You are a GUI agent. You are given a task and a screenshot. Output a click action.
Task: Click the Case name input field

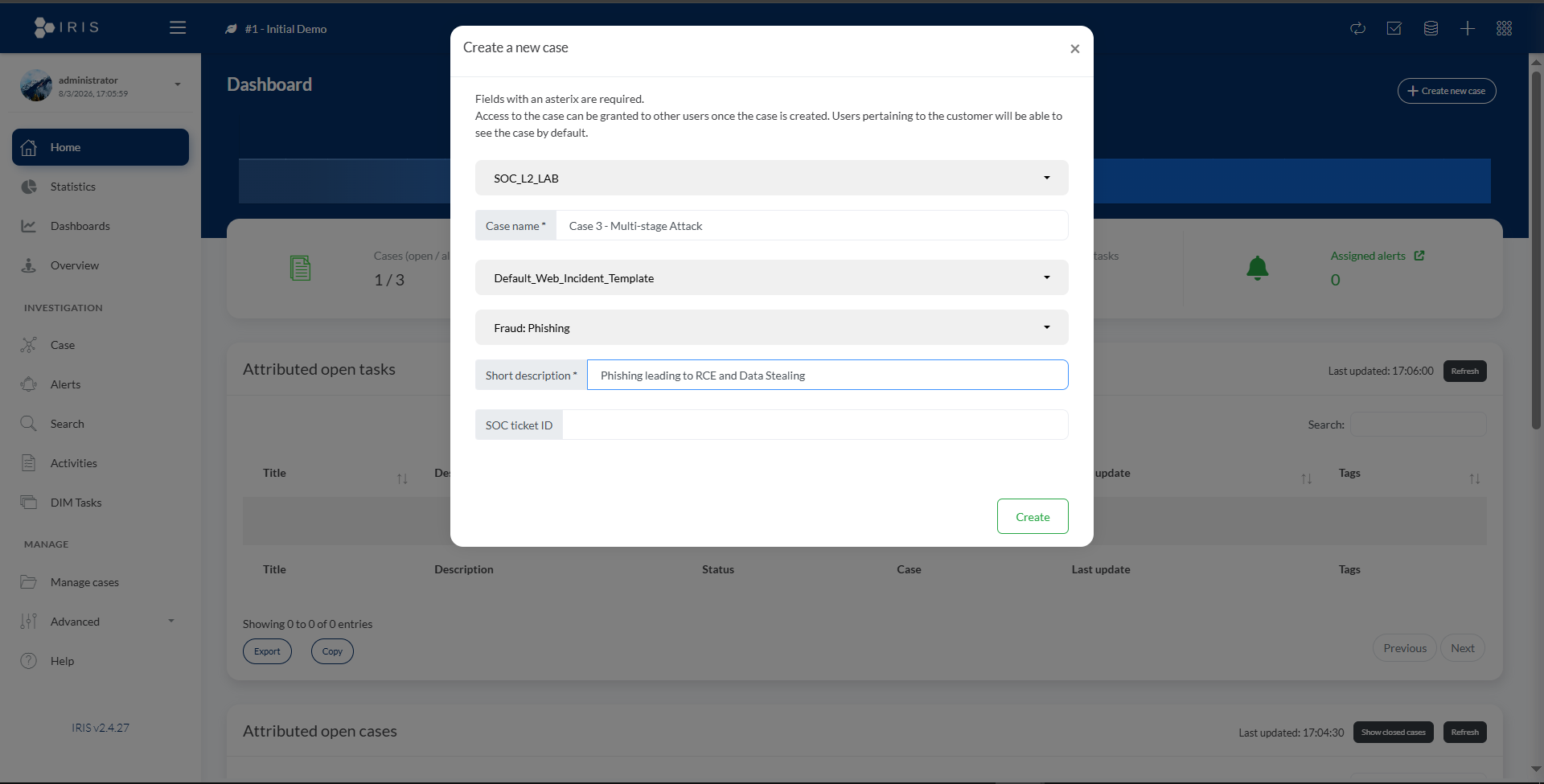[811, 226]
